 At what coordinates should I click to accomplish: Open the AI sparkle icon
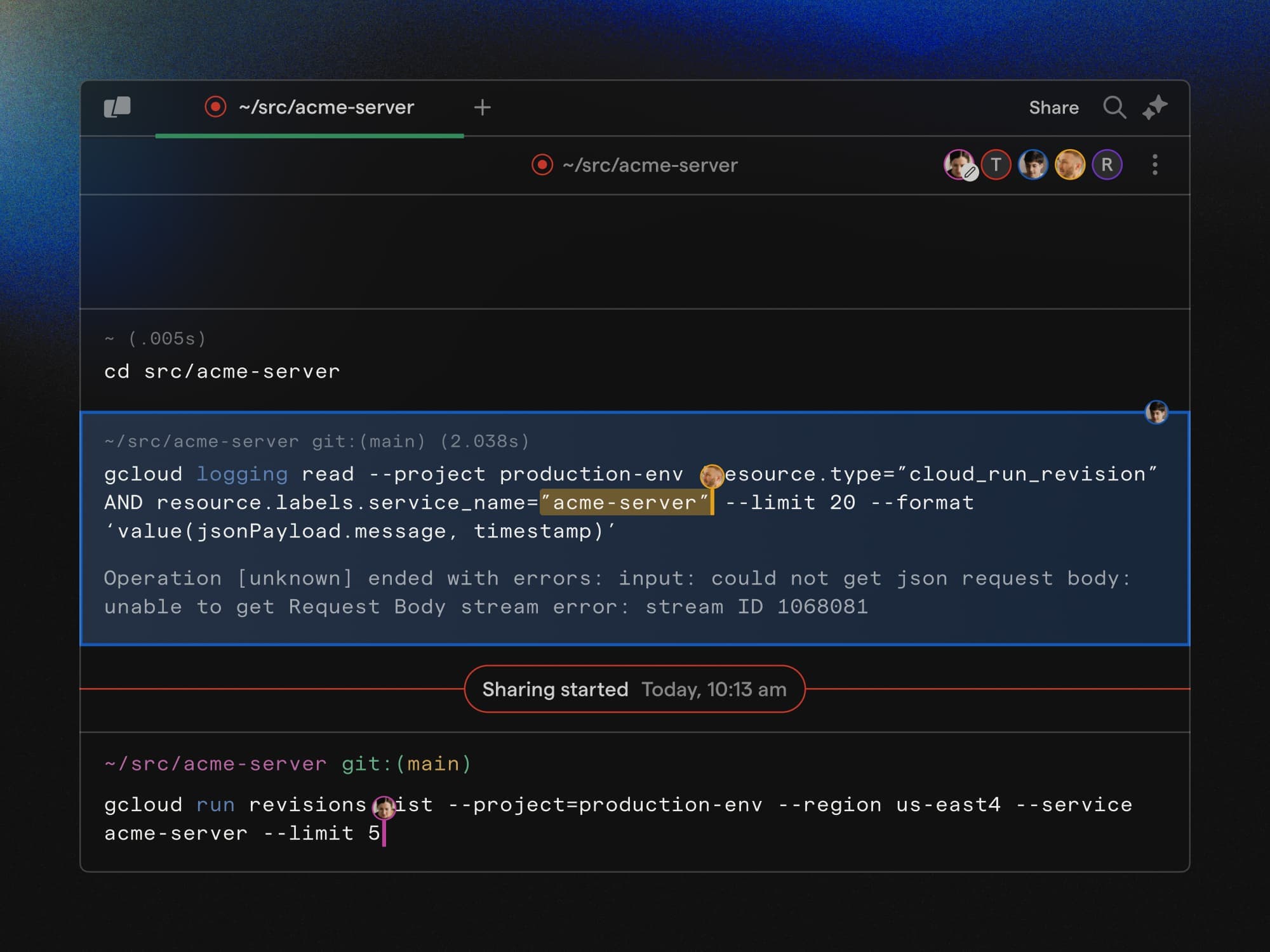(x=1155, y=107)
